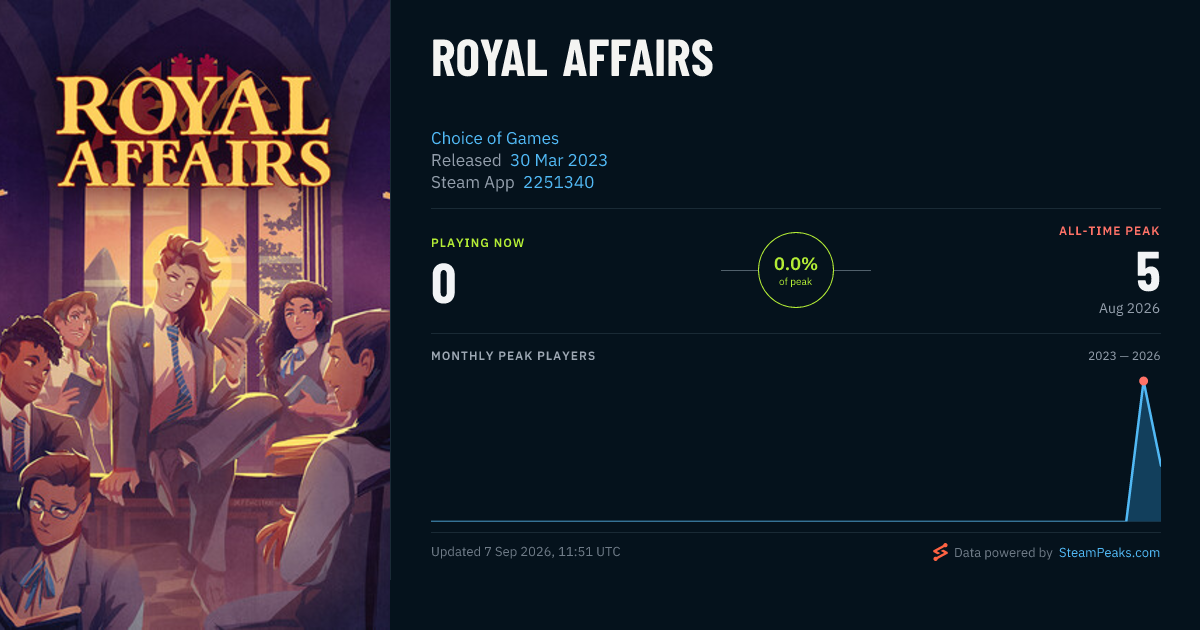This screenshot has height=630, width=1200.
Task: Click the flat baseline of the chart
Action: [x=778, y=521]
